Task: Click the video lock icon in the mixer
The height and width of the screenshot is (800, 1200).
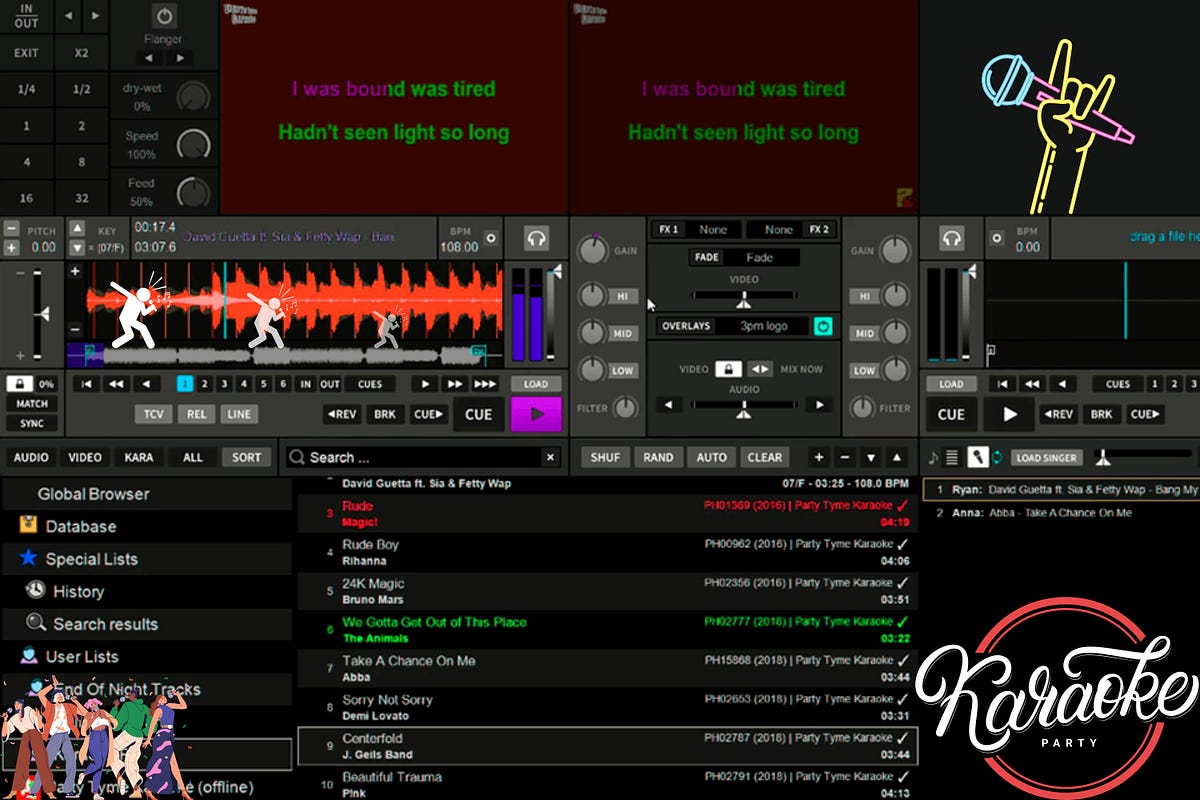Action: coord(729,369)
